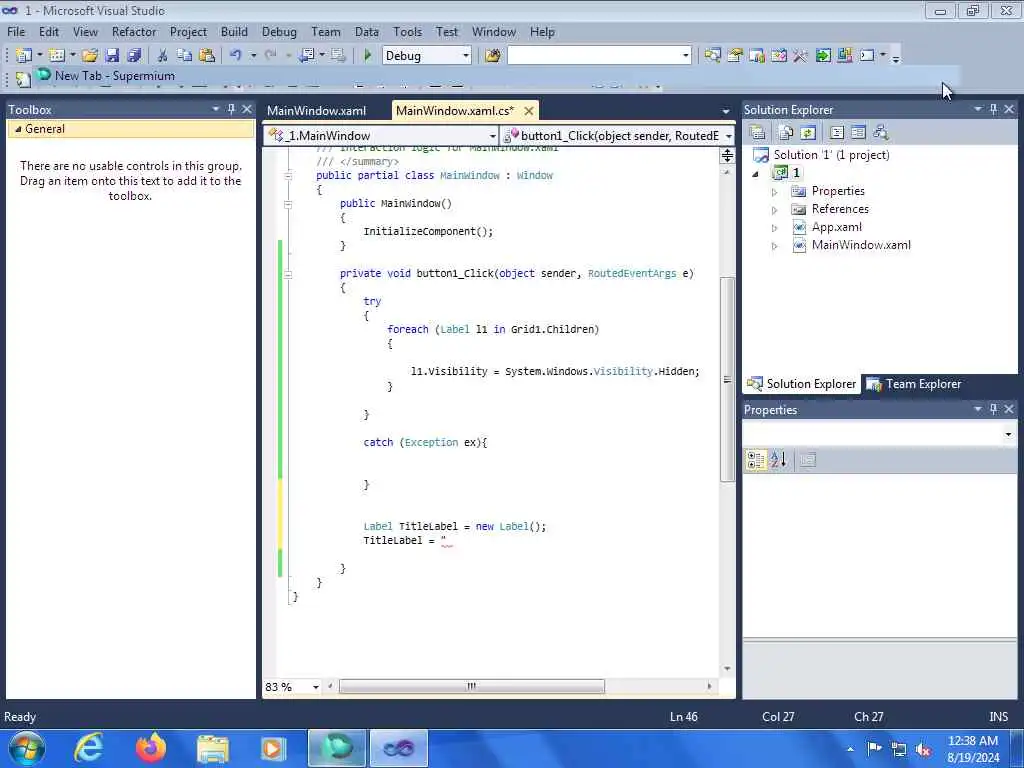Open the Toolbox via the wrench-hammer icon

click(x=800, y=56)
